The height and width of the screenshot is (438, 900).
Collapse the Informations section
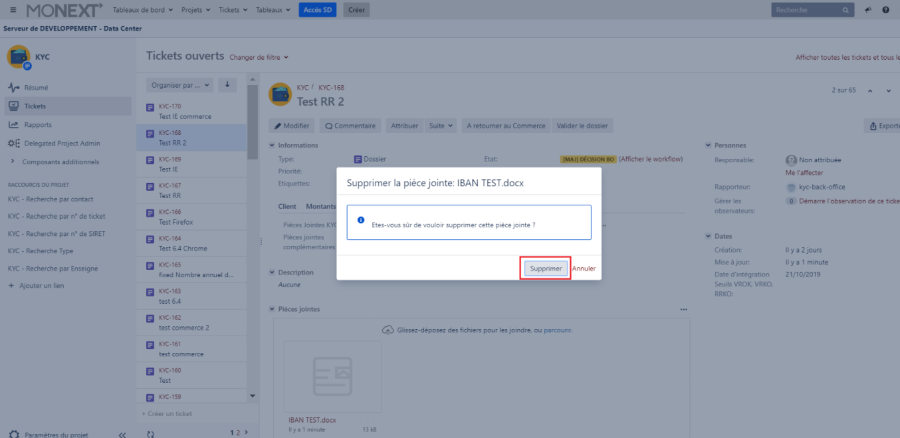[x=273, y=145]
